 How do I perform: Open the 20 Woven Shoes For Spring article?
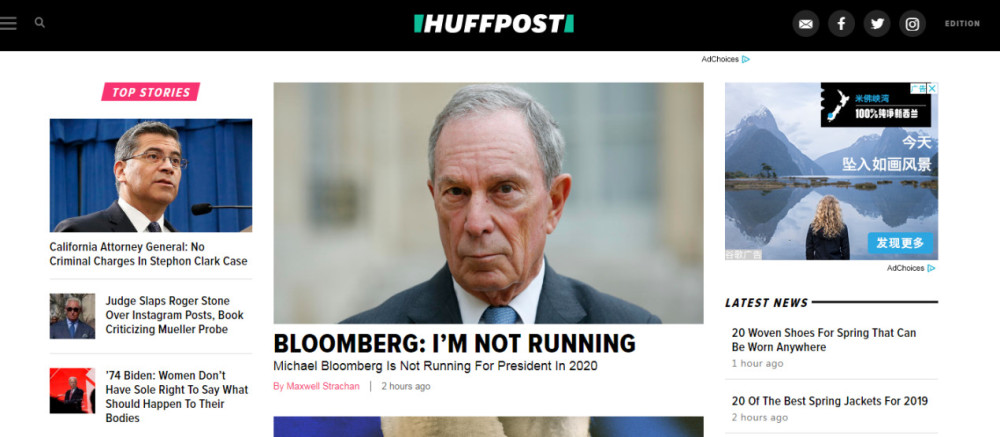point(823,340)
